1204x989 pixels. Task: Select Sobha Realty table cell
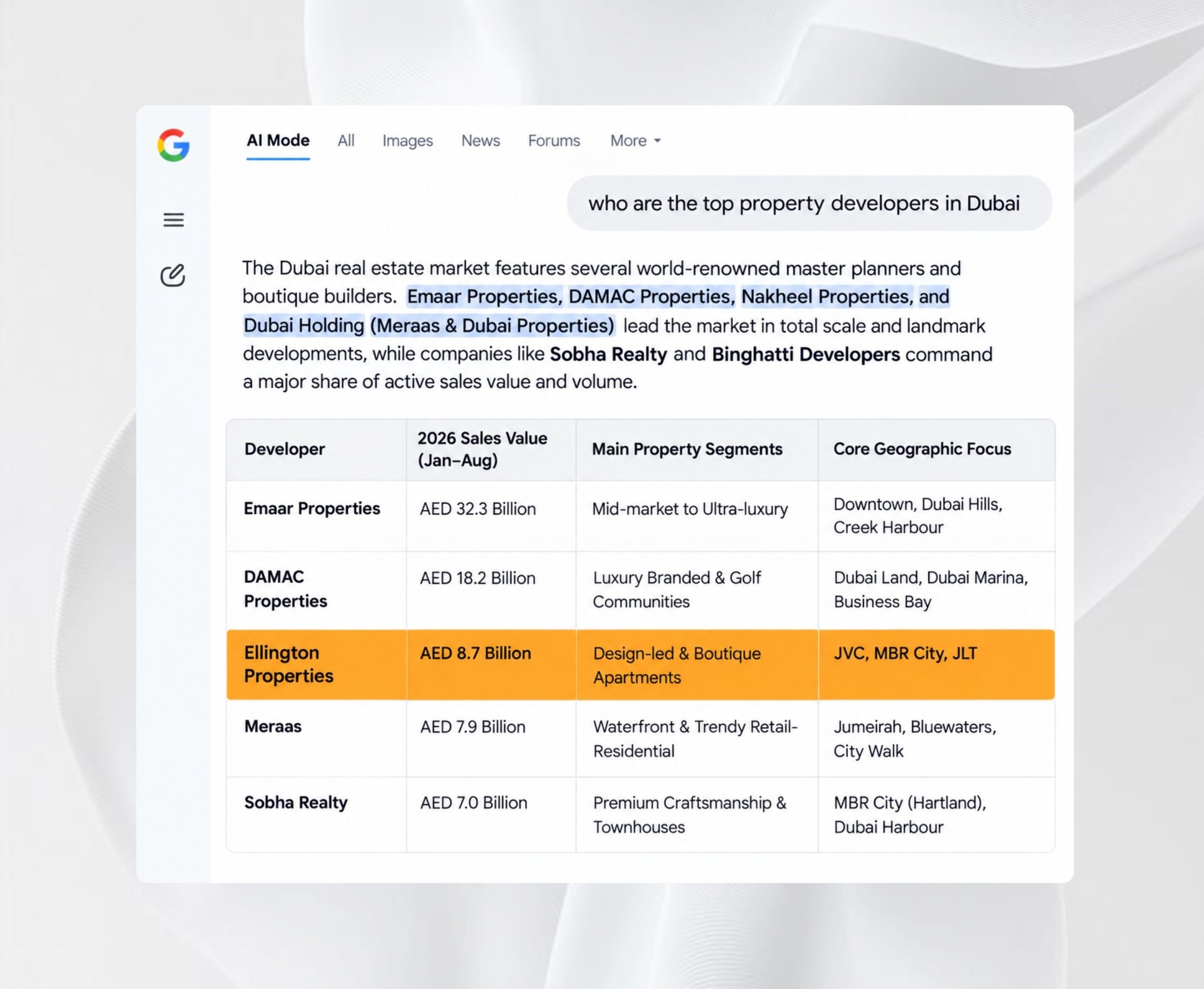(x=316, y=815)
